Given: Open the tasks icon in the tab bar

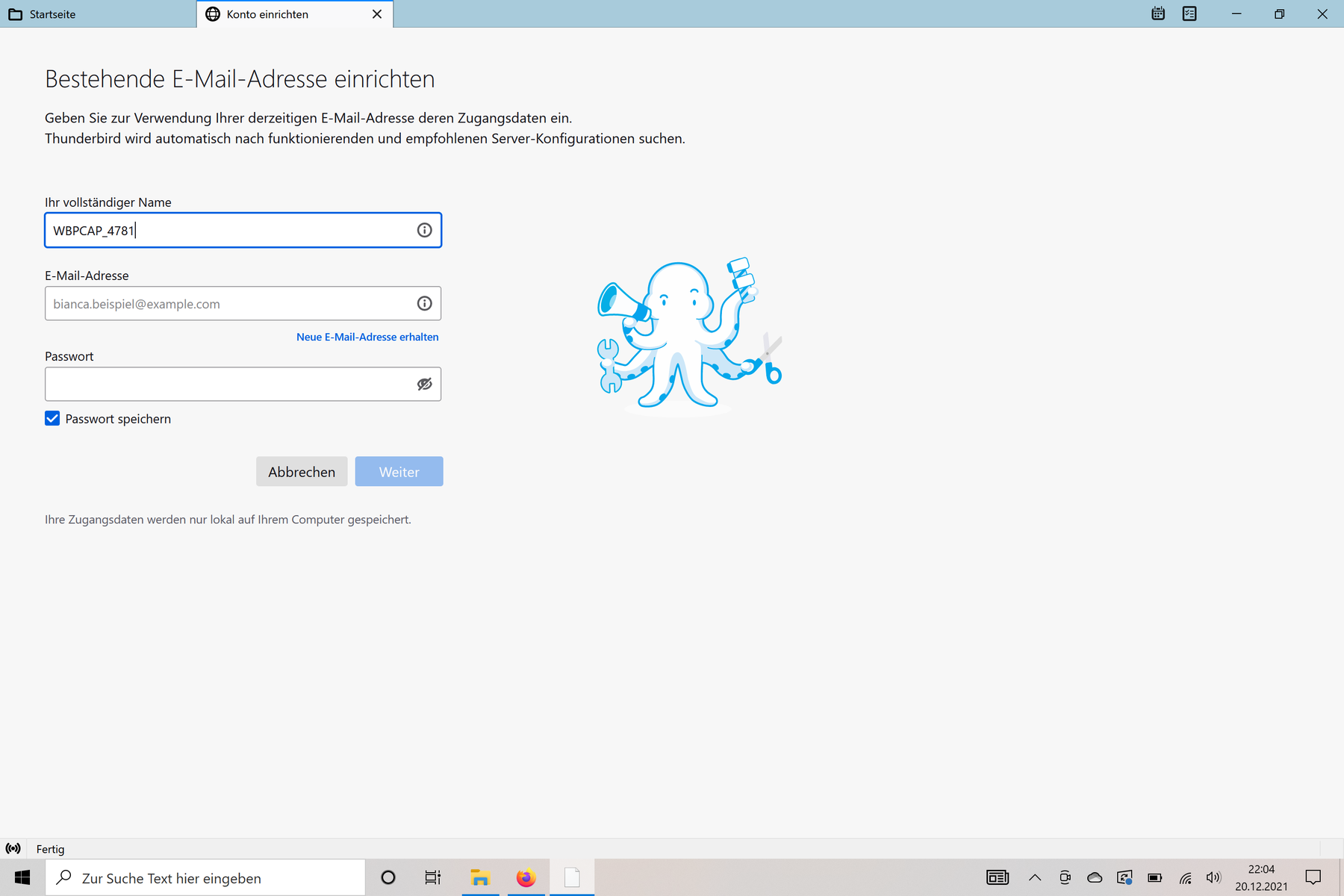Looking at the screenshot, I should coord(1189,13).
